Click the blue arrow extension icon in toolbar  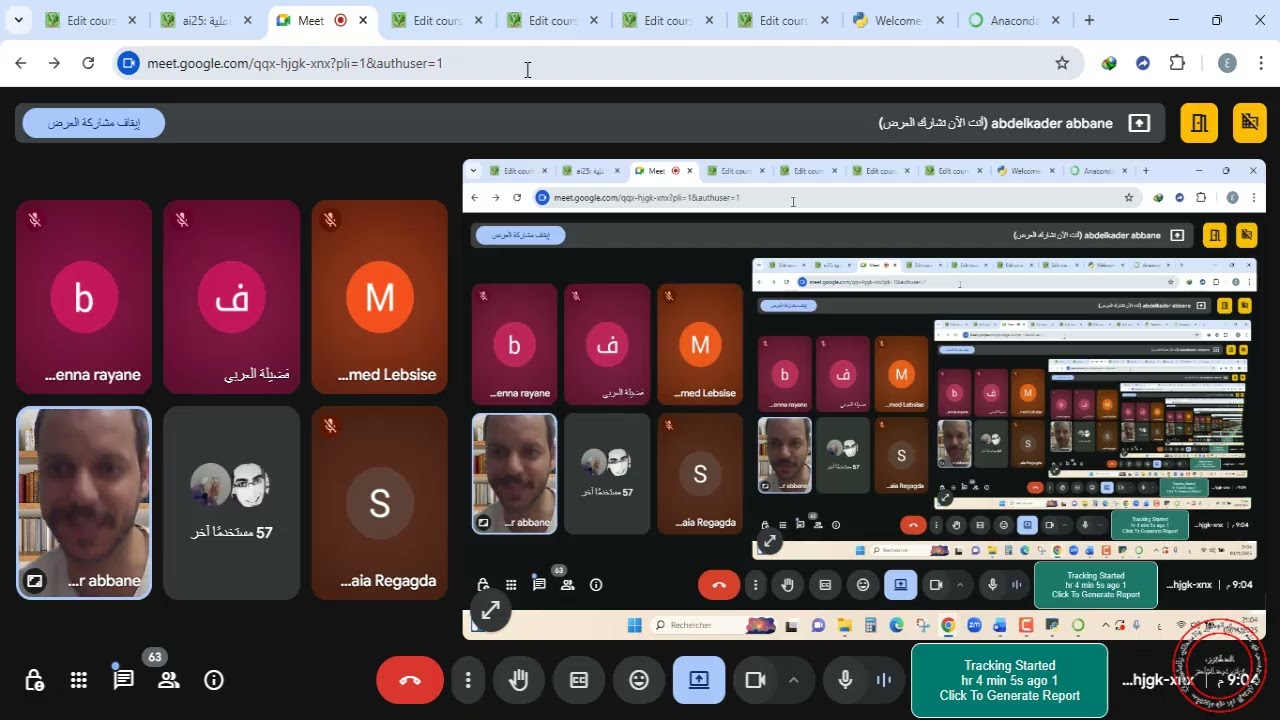1143,63
